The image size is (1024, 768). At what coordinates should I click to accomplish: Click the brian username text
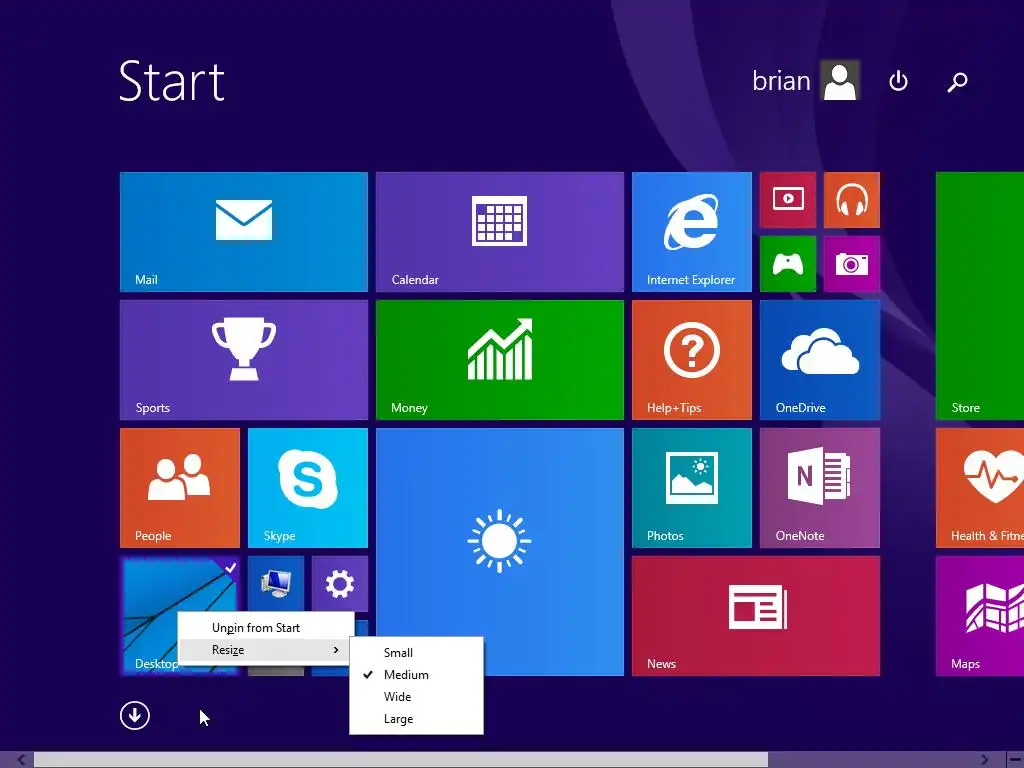pyautogui.click(x=781, y=81)
